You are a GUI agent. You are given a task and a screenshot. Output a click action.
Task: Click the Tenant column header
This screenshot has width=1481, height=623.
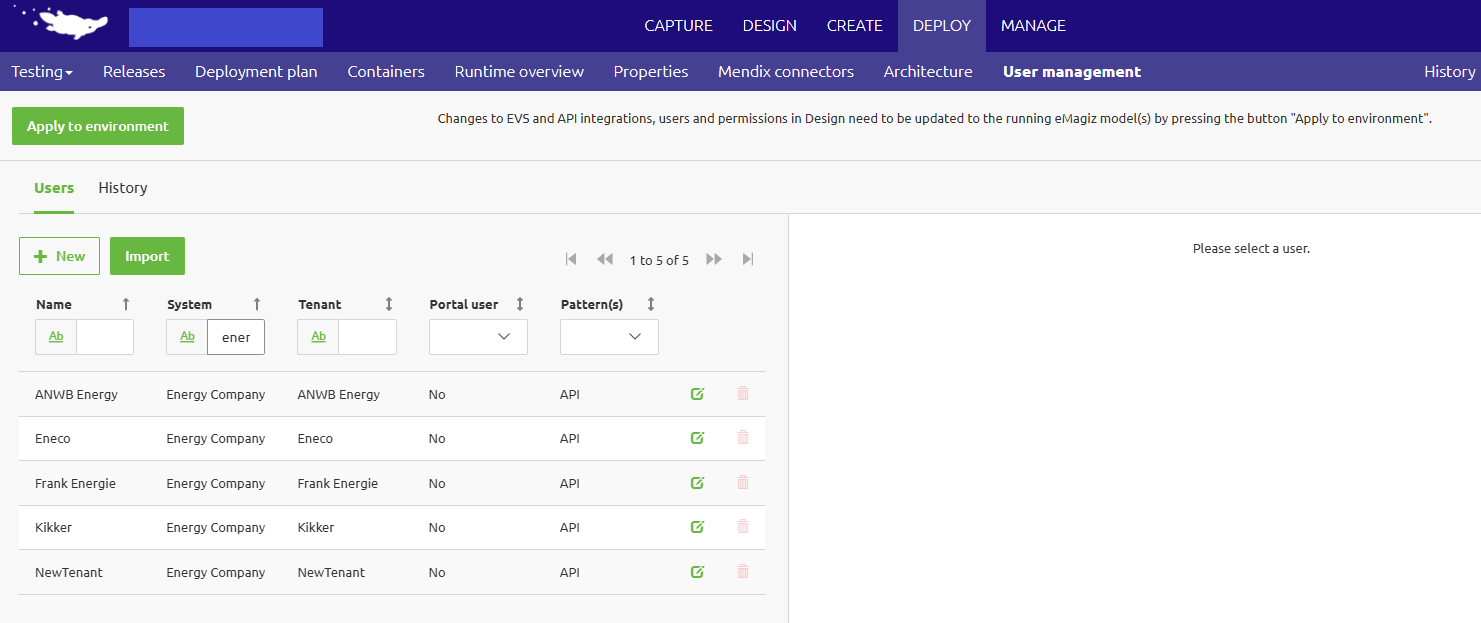[319, 304]
